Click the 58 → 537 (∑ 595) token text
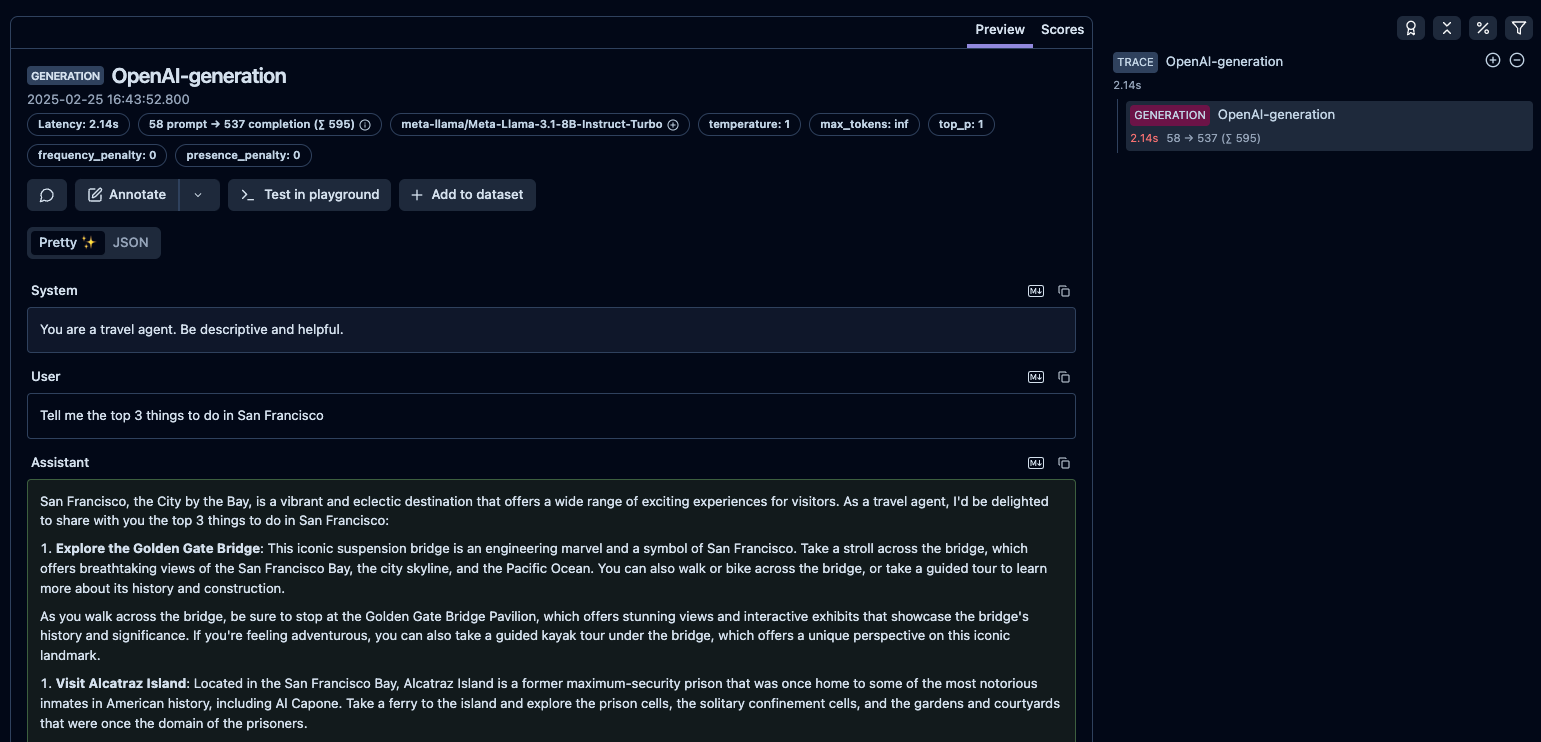The width and height of the screenshot is (1541, 742). pos(1213,139)
